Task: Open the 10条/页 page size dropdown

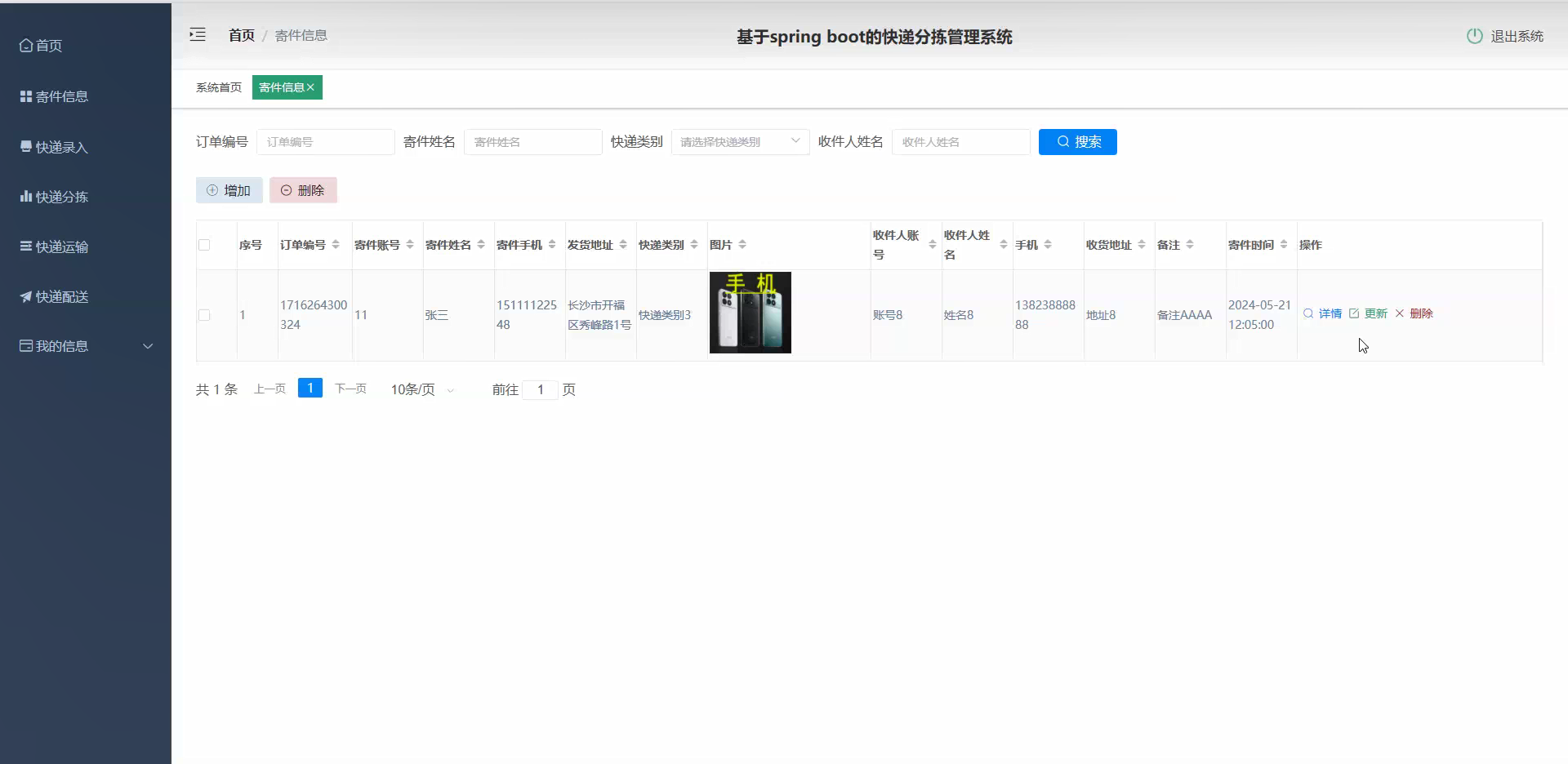Action: coord(420,389)
